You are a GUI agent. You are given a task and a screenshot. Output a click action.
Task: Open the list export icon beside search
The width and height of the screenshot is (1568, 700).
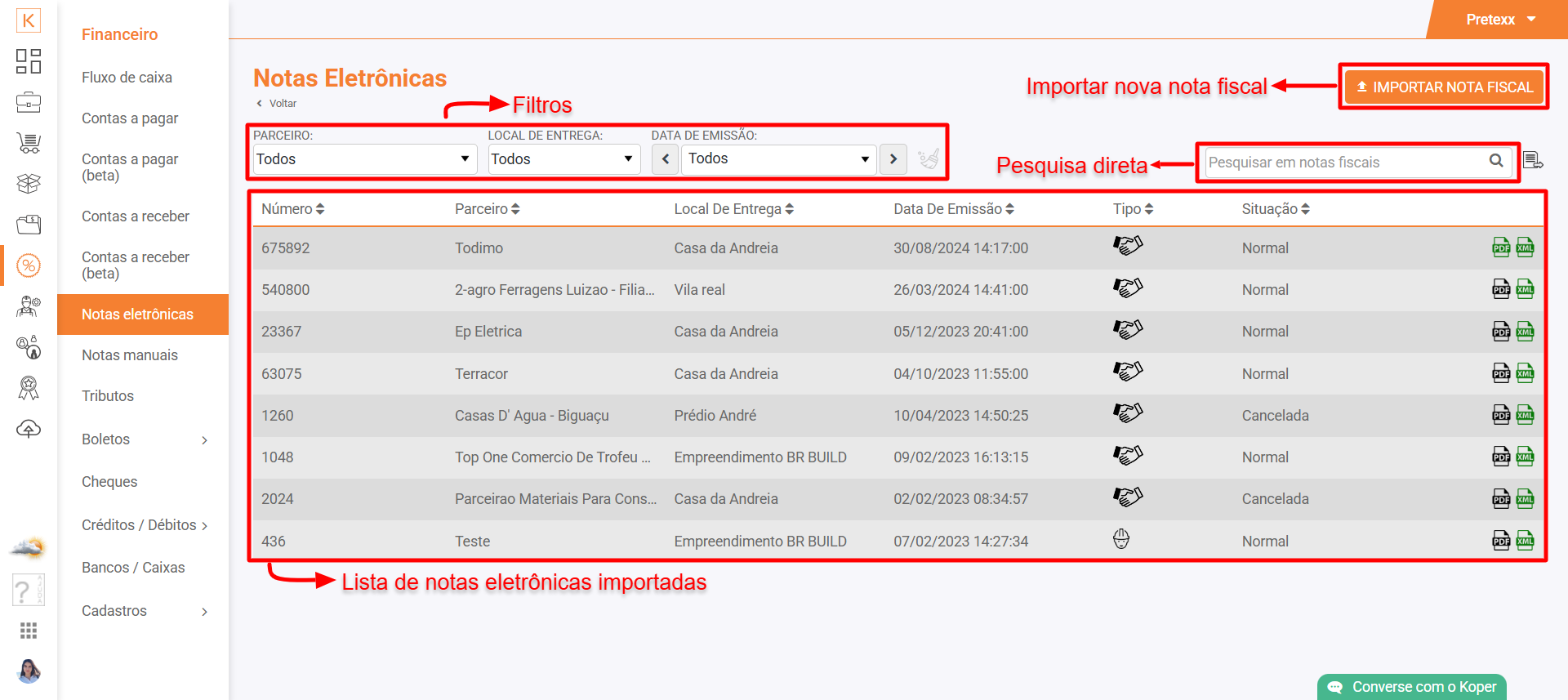coord(1533,161)
